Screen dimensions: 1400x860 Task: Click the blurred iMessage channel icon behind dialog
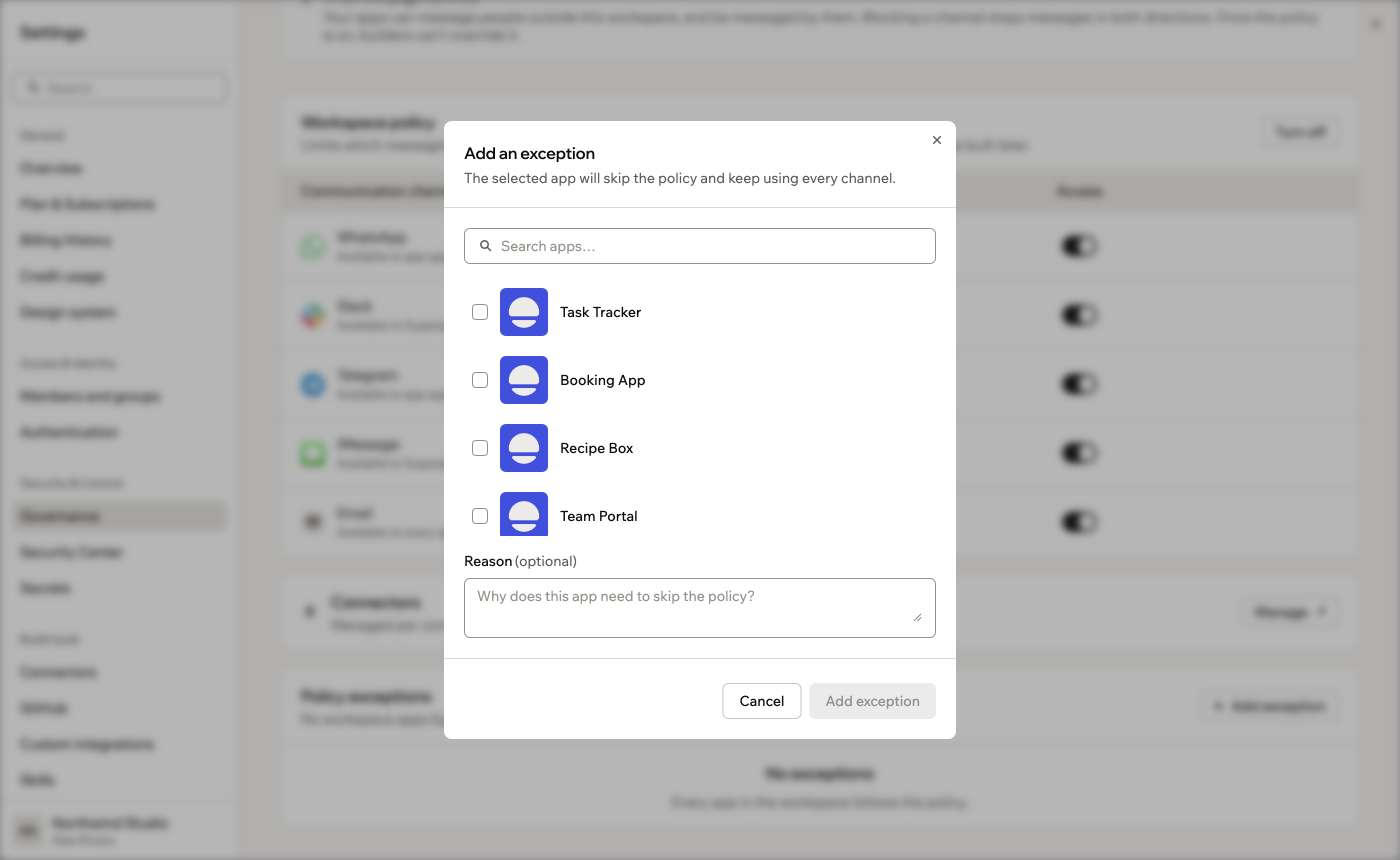314,453
